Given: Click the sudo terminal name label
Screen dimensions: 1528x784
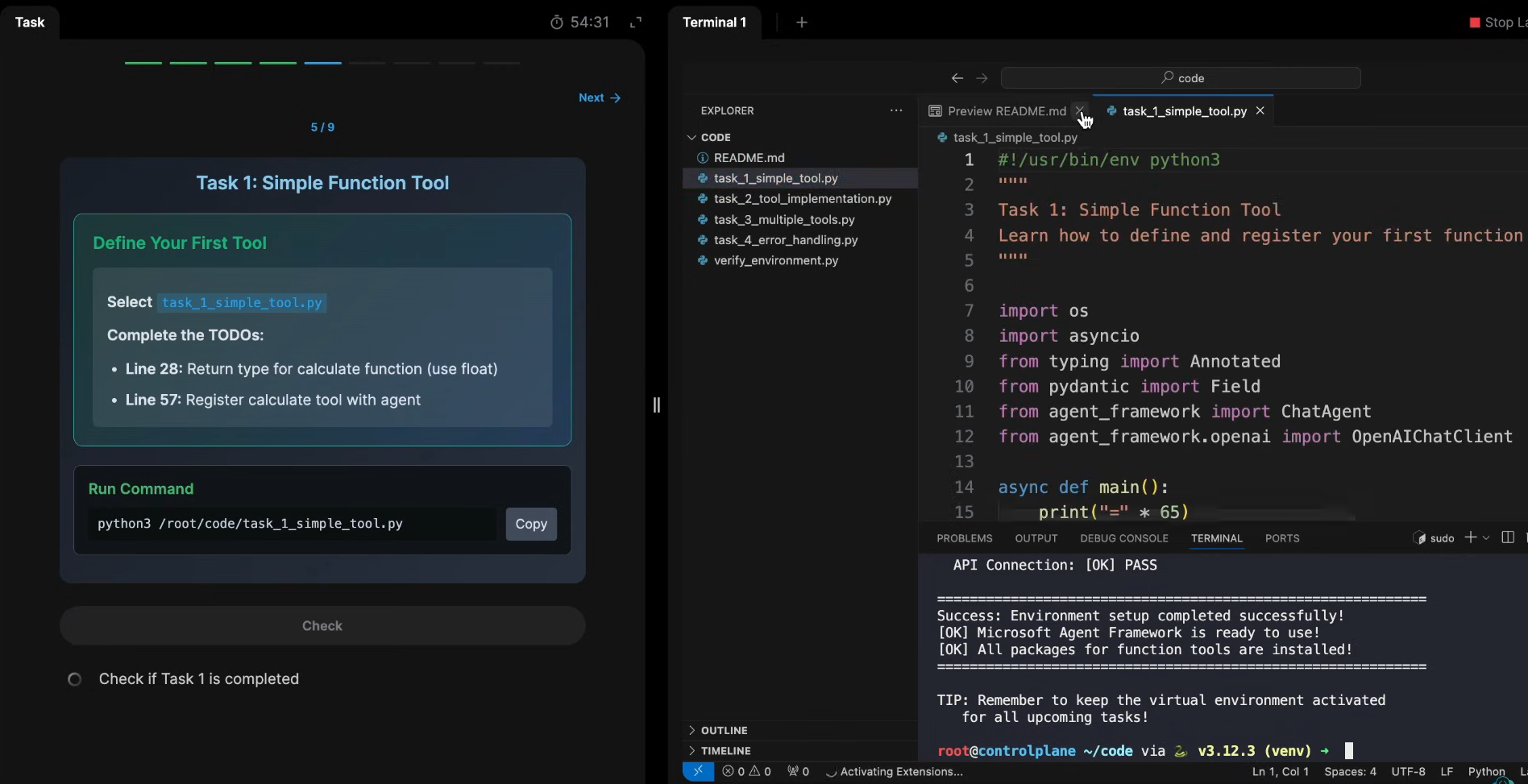Looking at the screenshot, I should [1442, 538].
